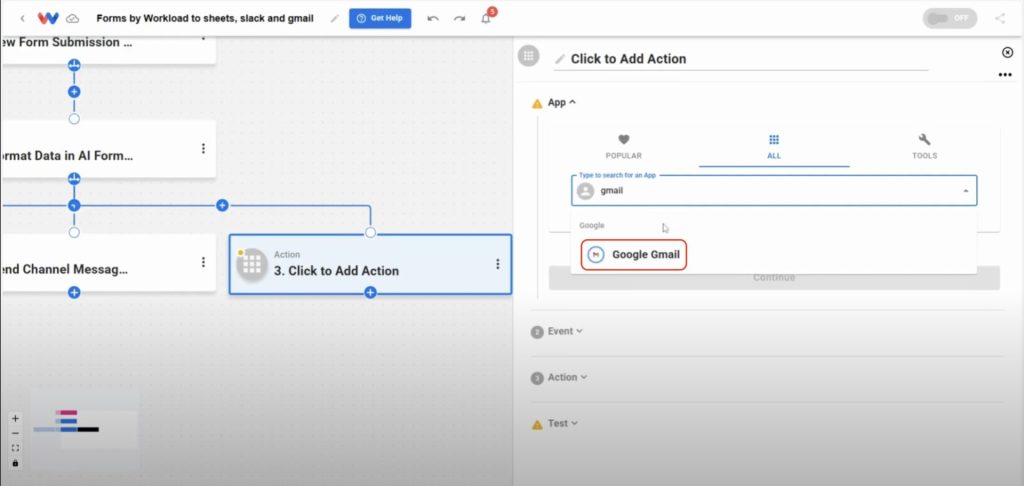
Task: Click the grid app icon beside action title
Action: (x=528, y=56)
